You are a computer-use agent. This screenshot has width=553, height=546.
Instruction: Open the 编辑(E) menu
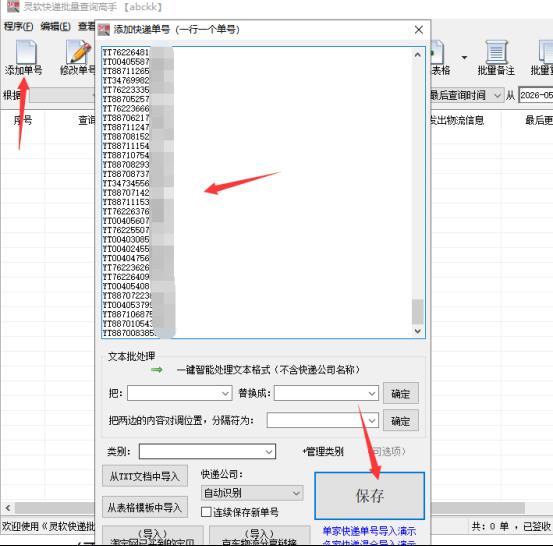click(x=55, y=26)
